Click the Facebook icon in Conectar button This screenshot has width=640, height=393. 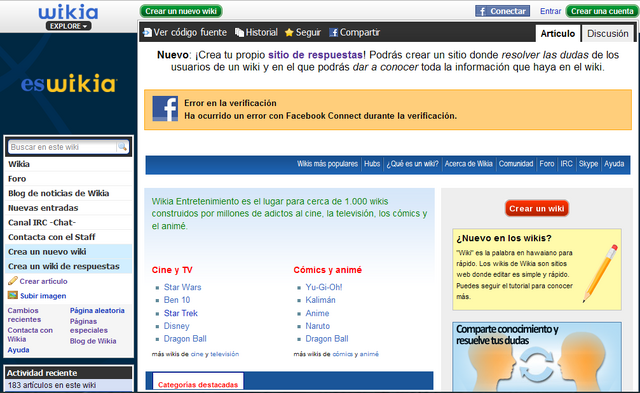pyautogui.click(x=482, y=11)
